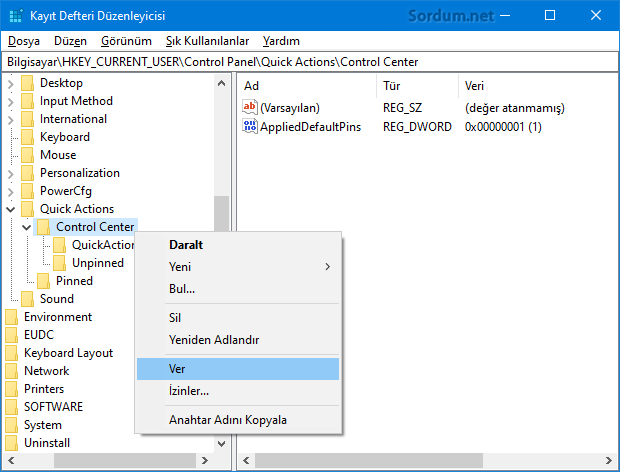Click the tree pane scroll-right arrow

(x=205, y=461)
